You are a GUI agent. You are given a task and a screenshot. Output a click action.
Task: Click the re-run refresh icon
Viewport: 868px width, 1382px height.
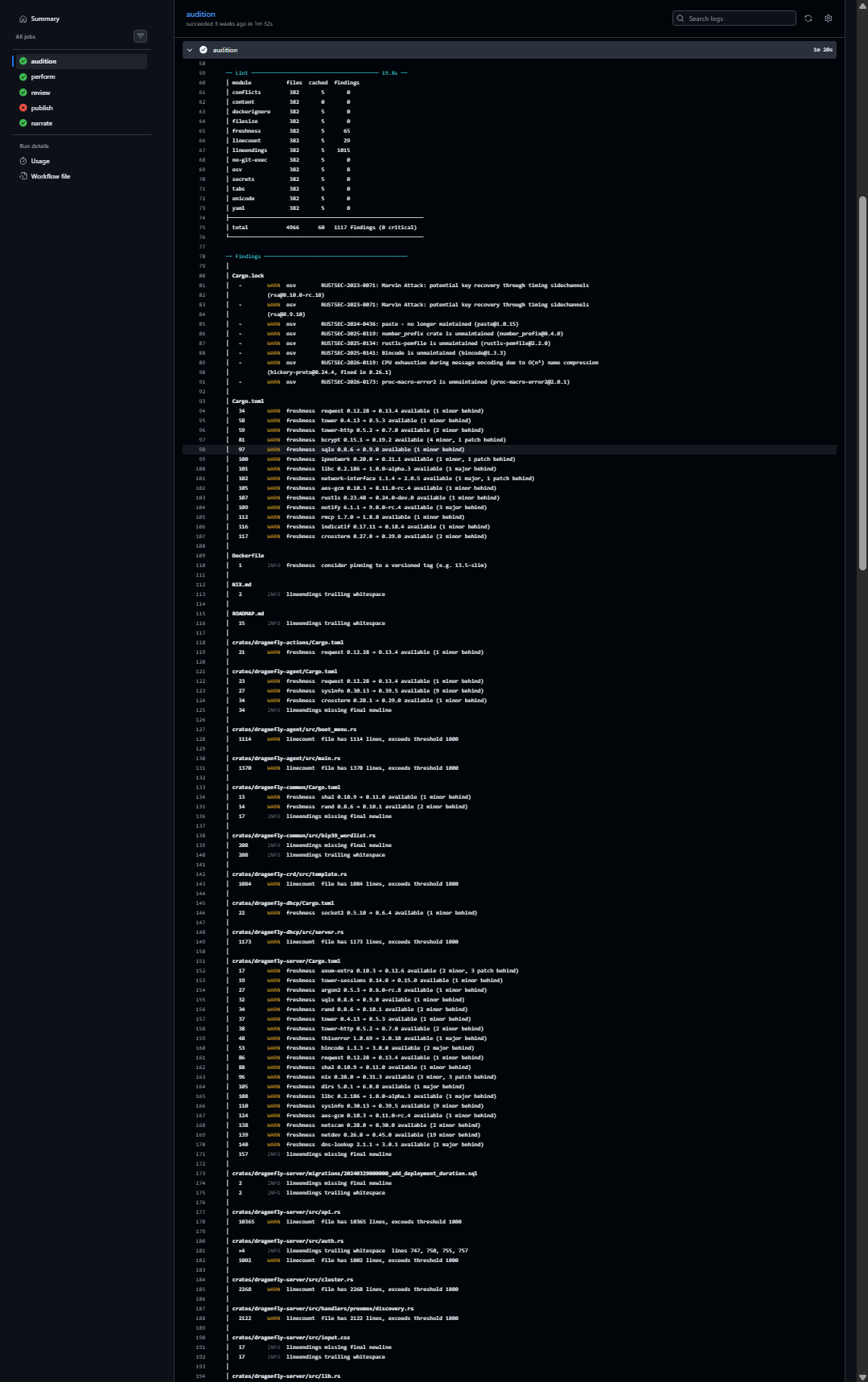[x=808, y=19]
